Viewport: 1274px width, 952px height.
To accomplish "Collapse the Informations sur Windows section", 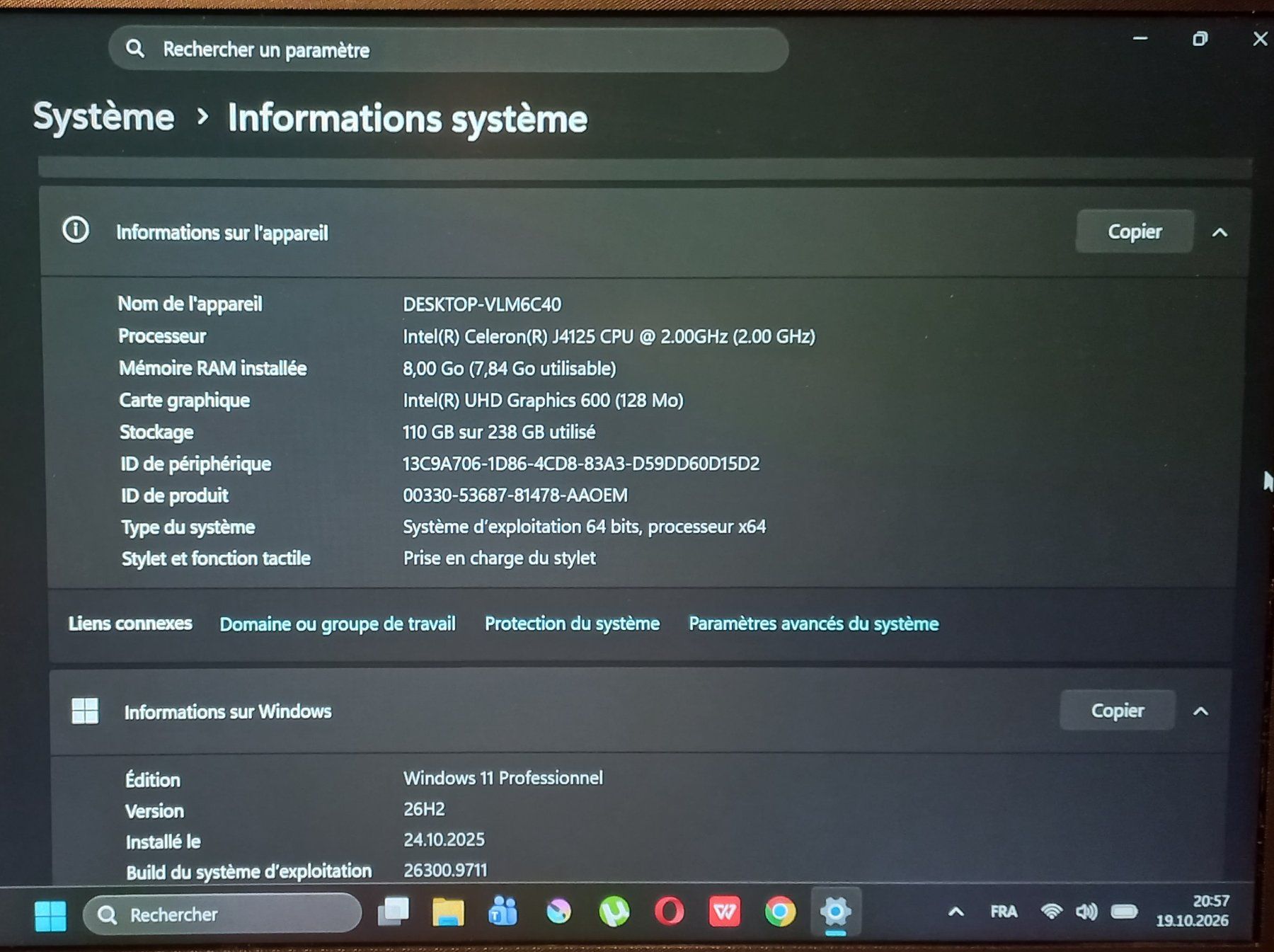I will click(x=1200, y=711).
